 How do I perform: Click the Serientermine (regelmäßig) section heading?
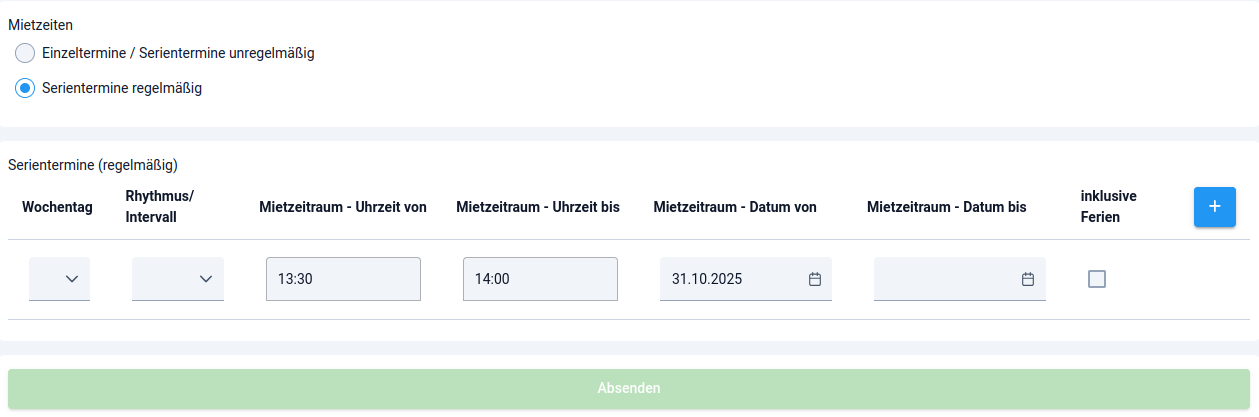93,164
